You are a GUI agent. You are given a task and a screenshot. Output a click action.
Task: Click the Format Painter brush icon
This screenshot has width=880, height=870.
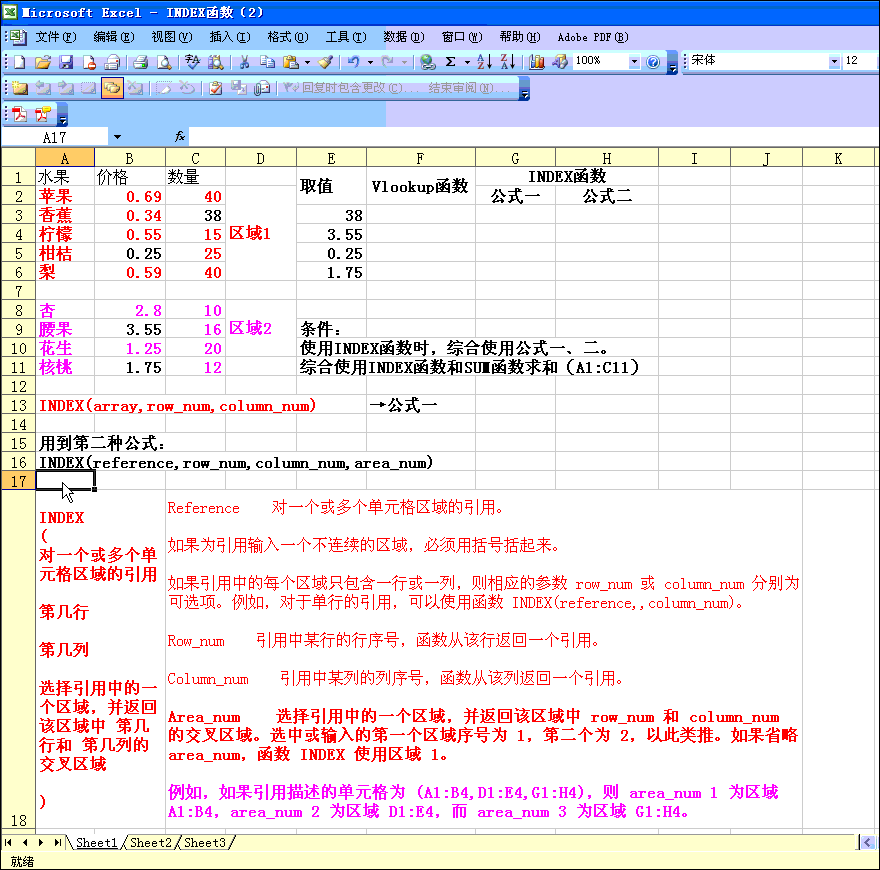[x=325, y=62]
